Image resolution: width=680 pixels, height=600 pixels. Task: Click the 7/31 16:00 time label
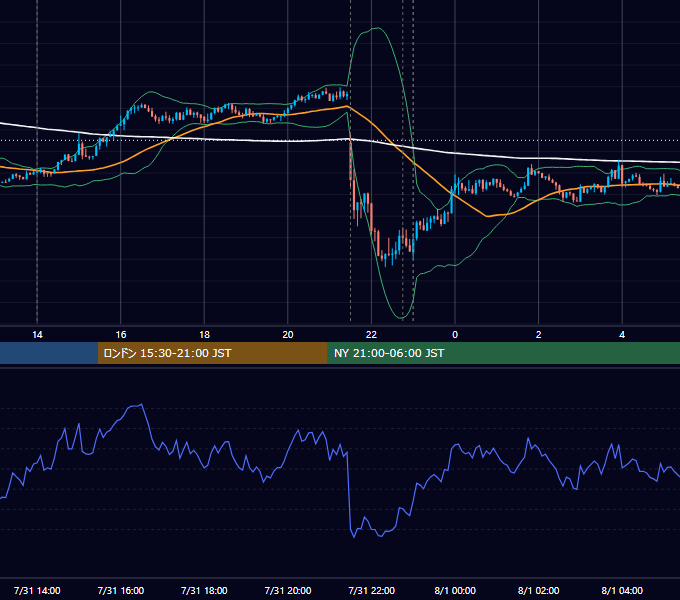pos(121,590)
